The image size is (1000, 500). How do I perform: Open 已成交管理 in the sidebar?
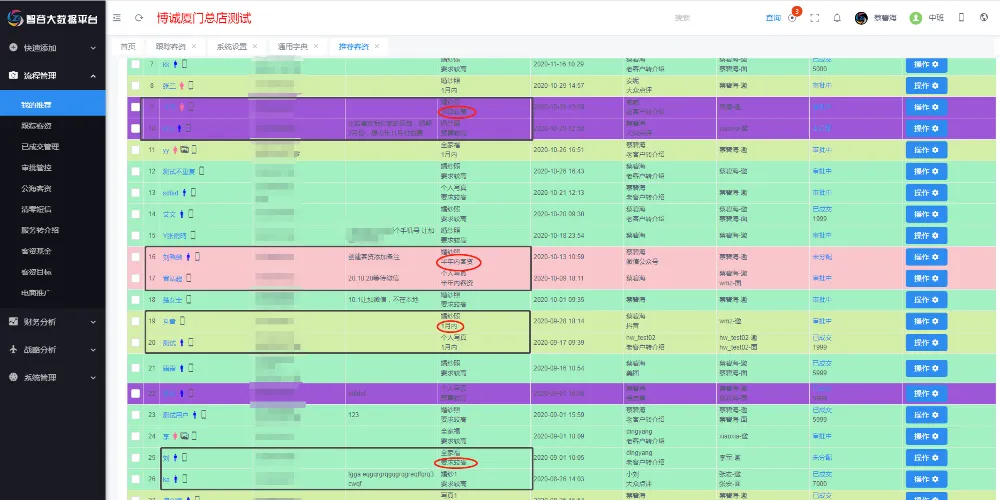[x=40, y=146]
